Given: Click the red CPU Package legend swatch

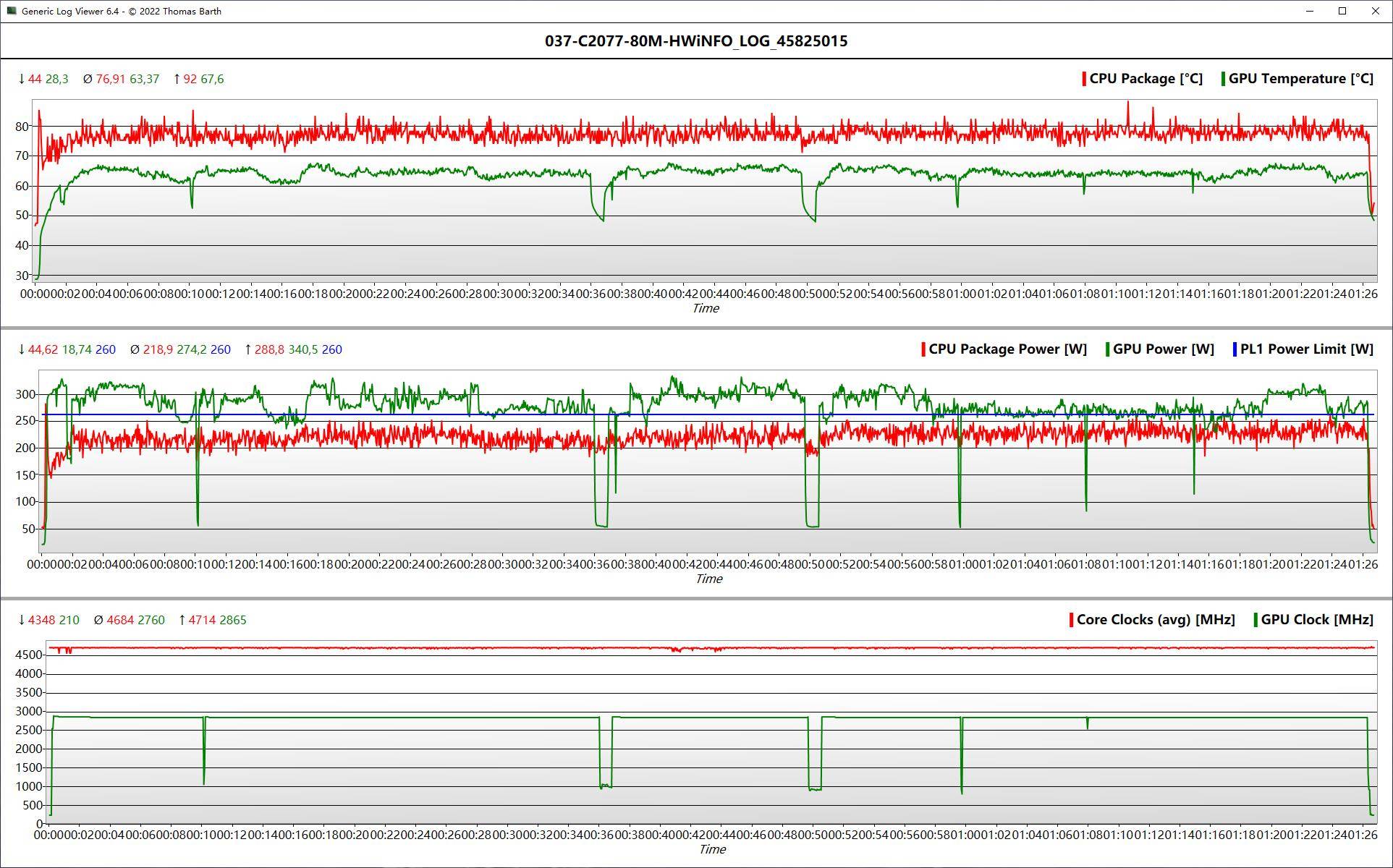Looking at the screenshot, I should click(x=1084, y=79).
